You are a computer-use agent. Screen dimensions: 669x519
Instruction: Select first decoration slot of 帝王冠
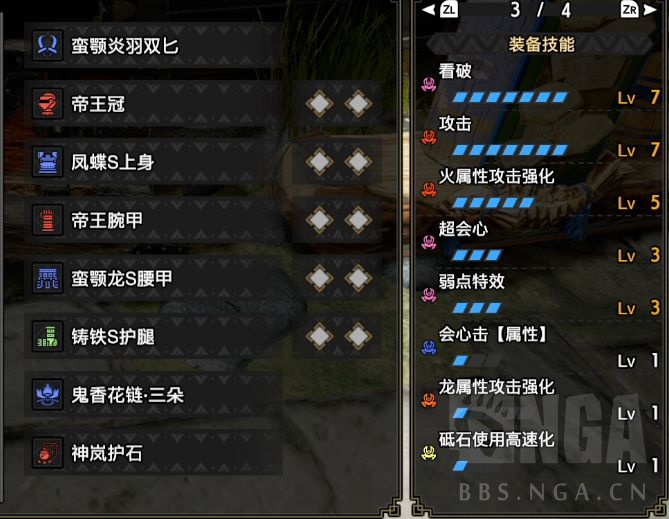click(319, 103)
